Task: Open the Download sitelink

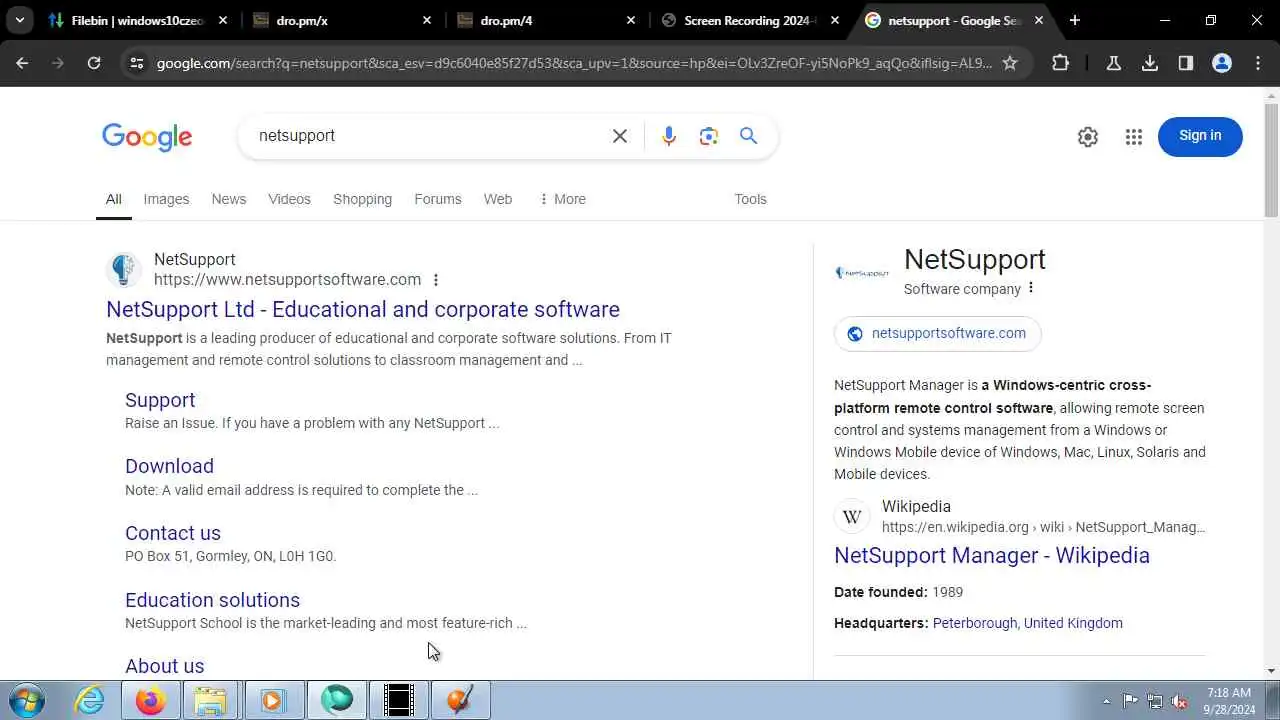Action: pyautogui.click(x=169, y=466)
